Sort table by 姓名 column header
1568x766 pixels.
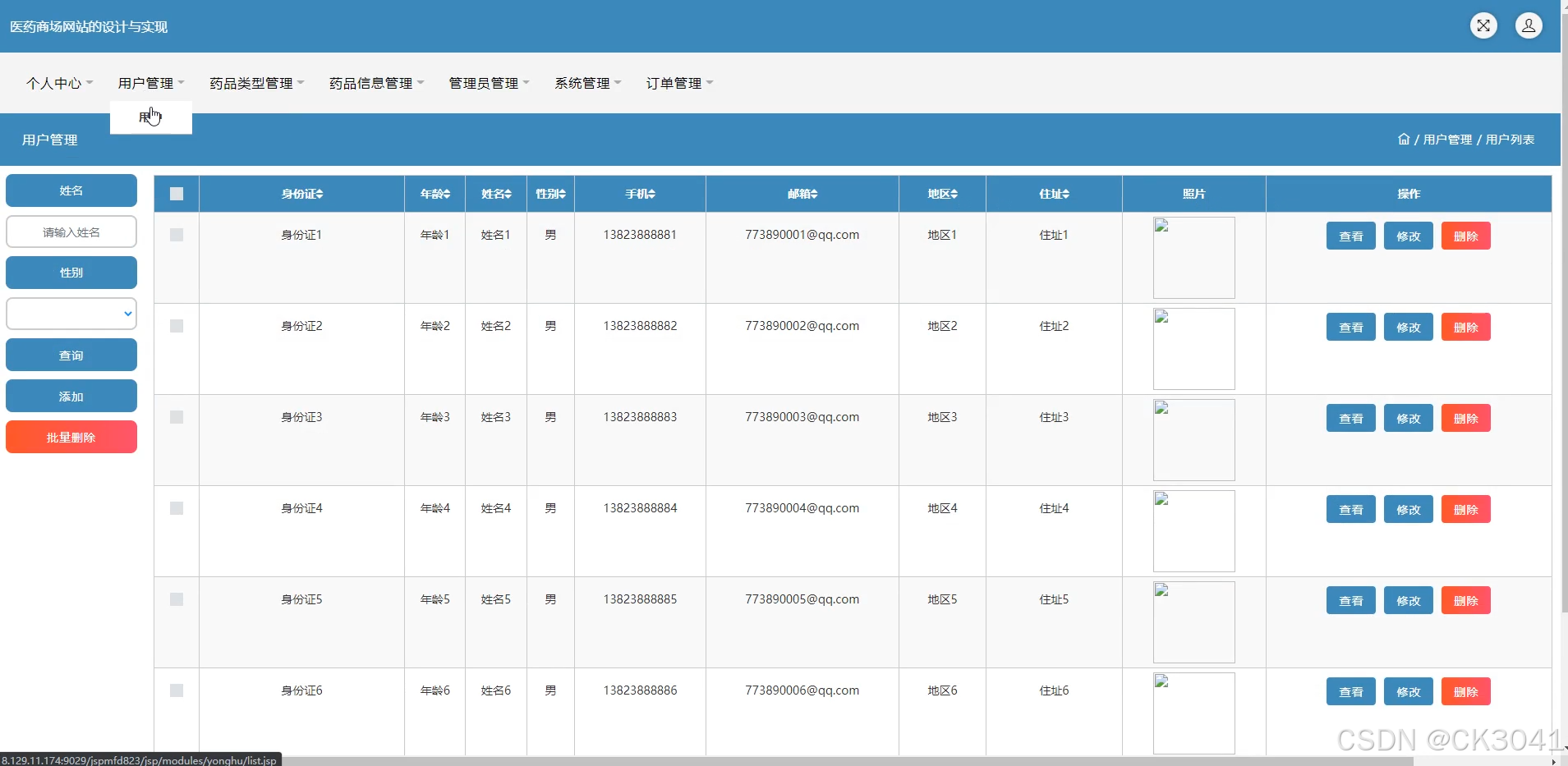pos(496,194)
